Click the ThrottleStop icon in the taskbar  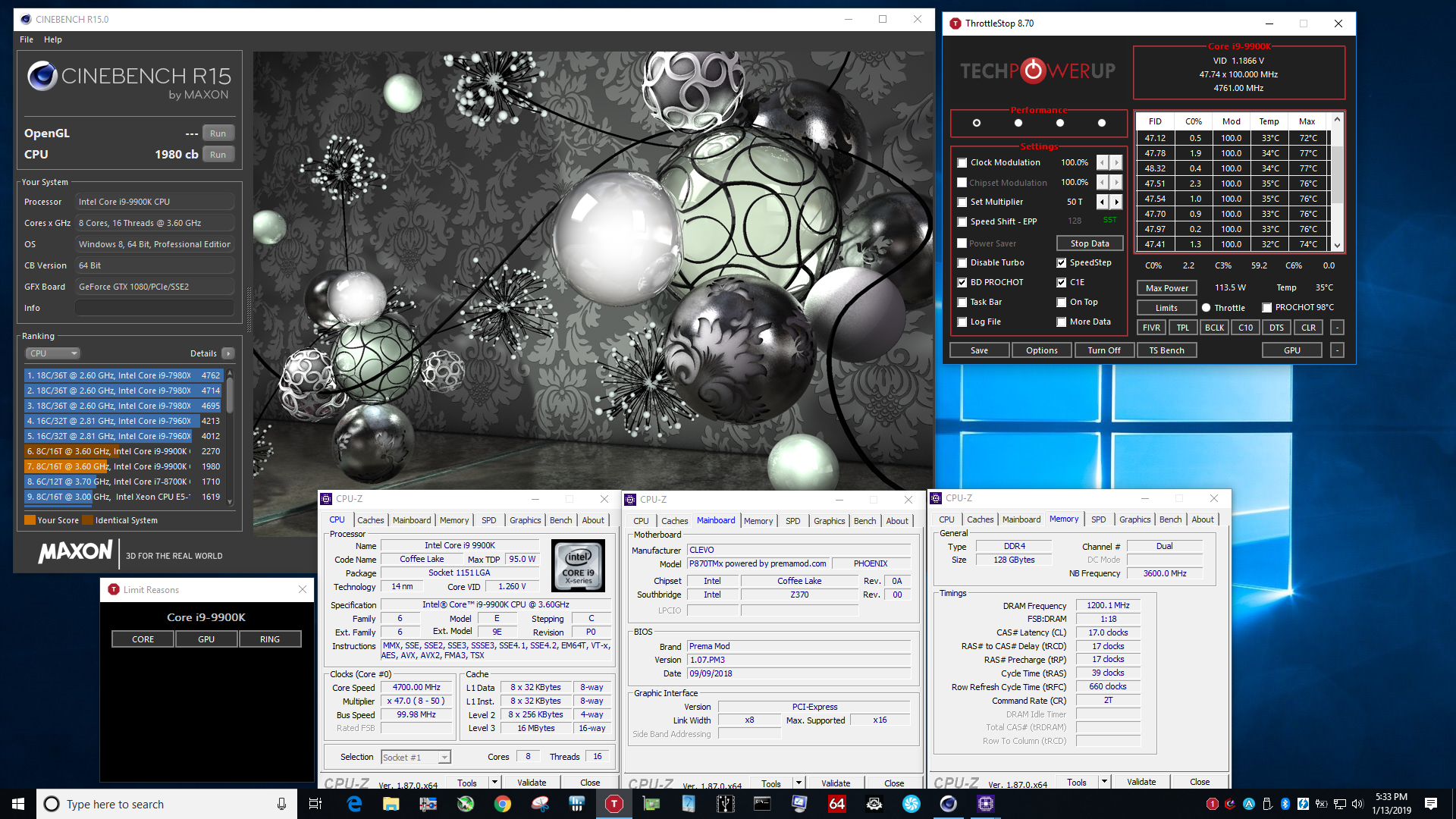(614, 804)
